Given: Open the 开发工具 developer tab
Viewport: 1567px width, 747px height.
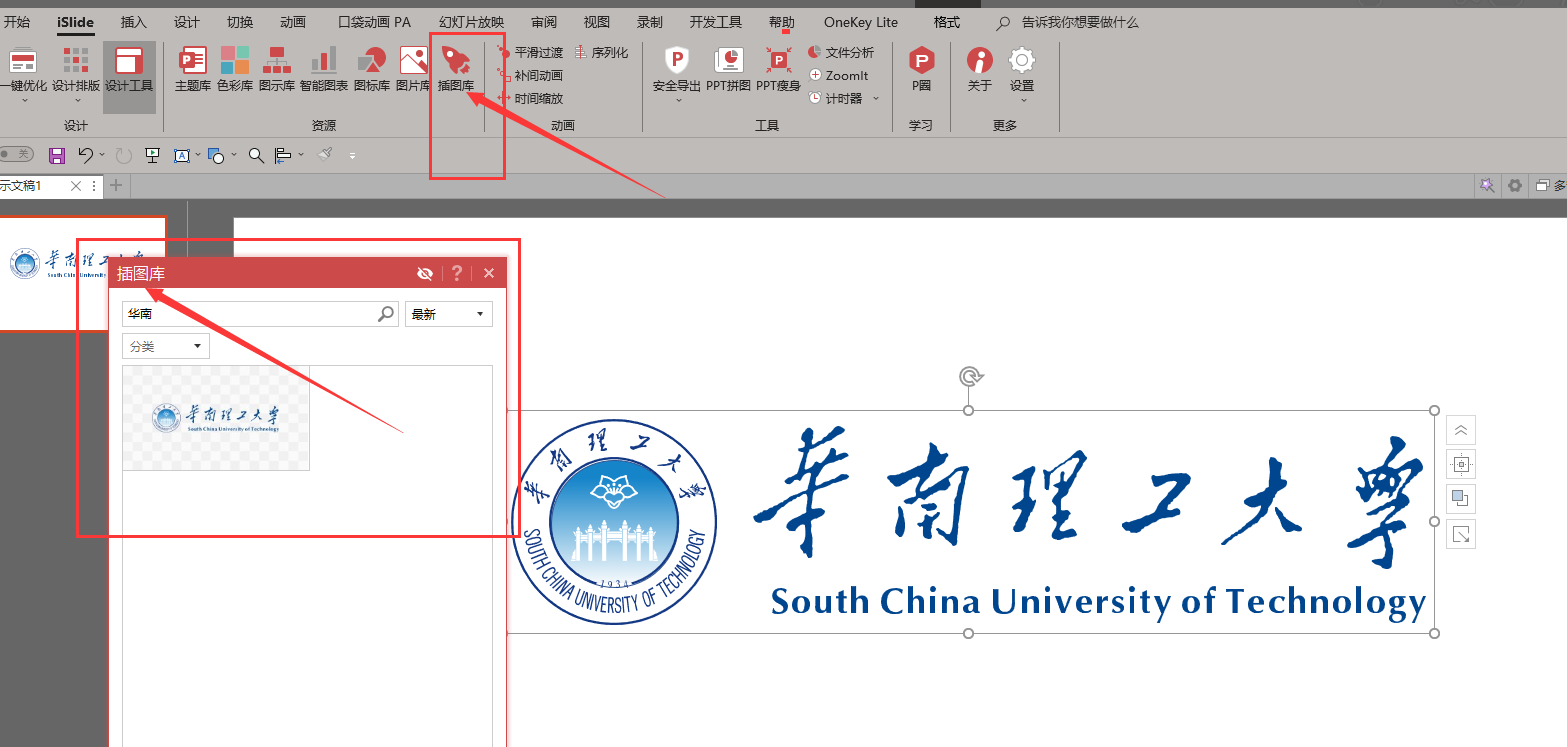Looking at the screenshot, I should [716, 22].
